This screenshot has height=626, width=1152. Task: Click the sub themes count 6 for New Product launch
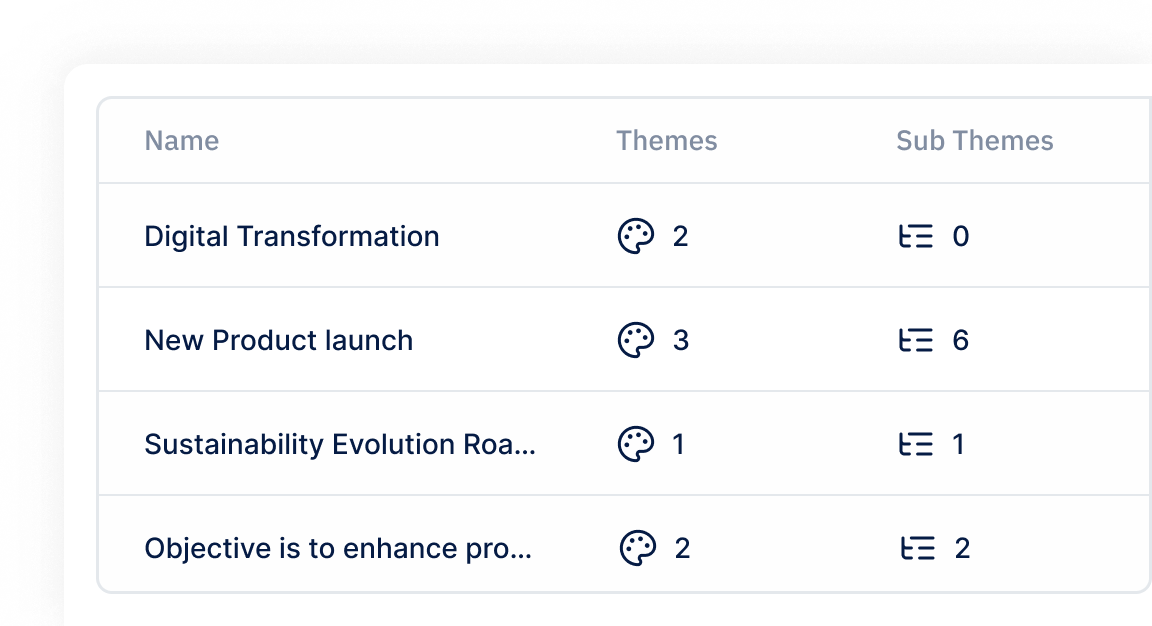tap(960, 340)
